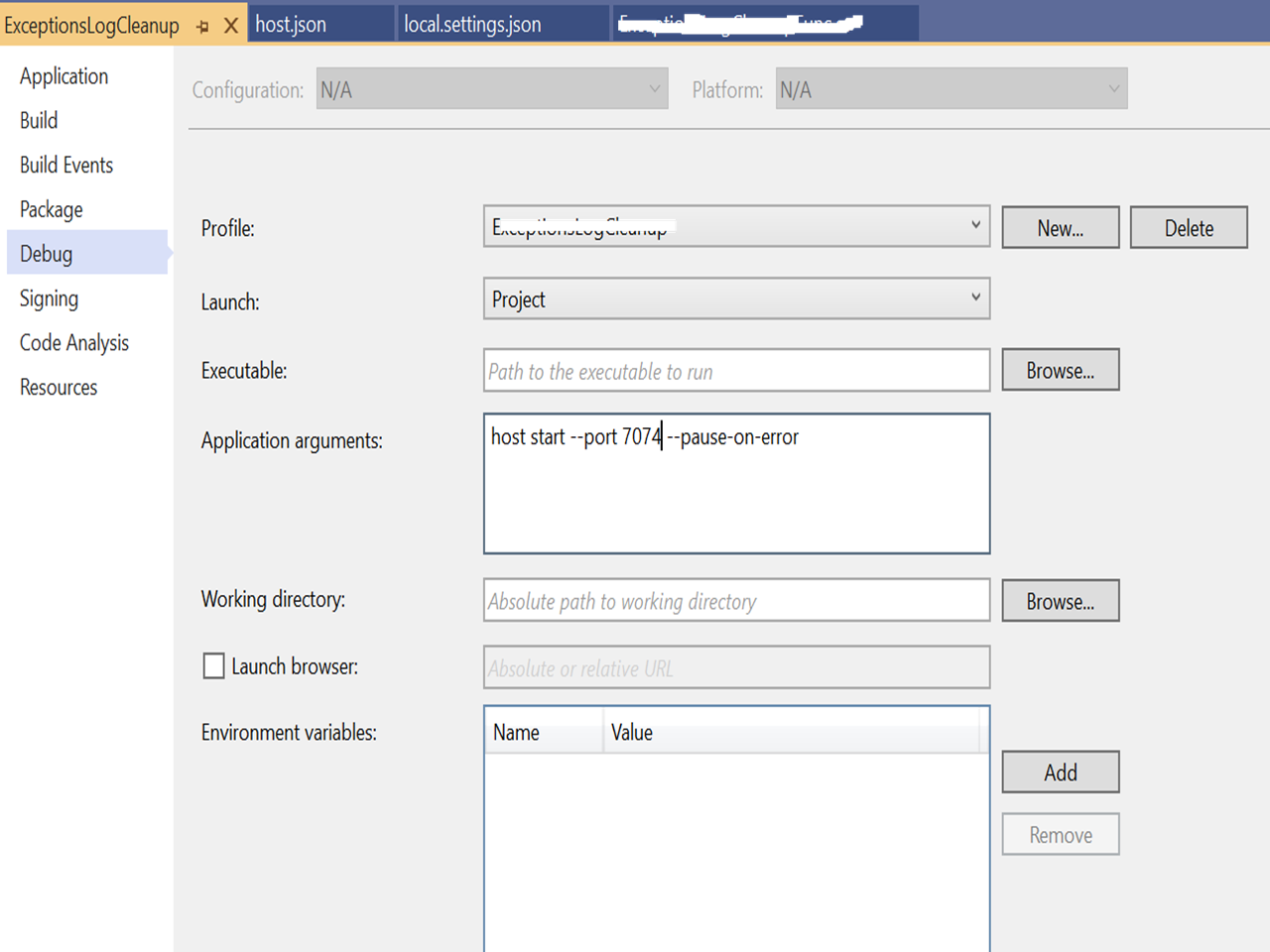This screenshot has height=952, width=1270.
Task: Close the ExceptionsLogCleanup tab
Action: point(231,26)
